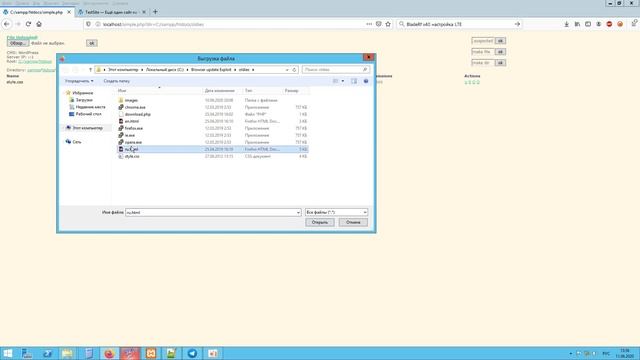The width and height of the screenshot is (640, 360).
Task: Select Этот компьютер in the navigation pane
Action: (87, 128)
